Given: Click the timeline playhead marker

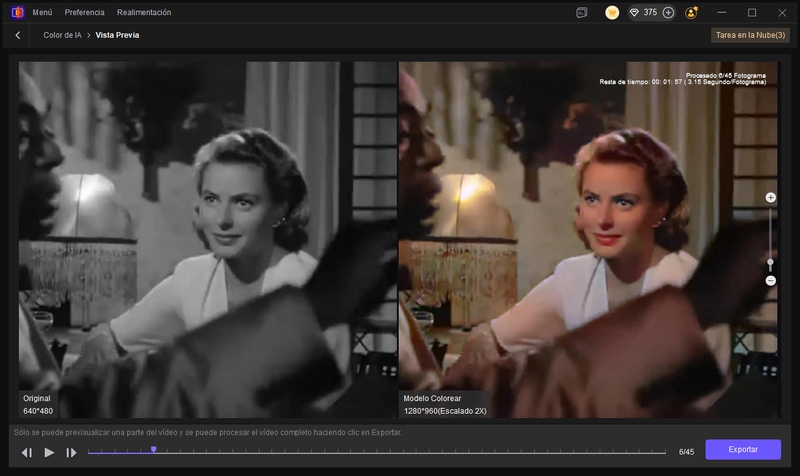Looking at the screenshot, I should pyautogui.click(x=153, y=449).
